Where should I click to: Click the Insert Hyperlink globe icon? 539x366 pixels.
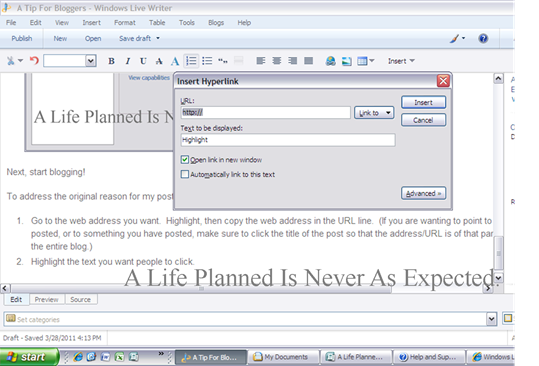(331, 61)
